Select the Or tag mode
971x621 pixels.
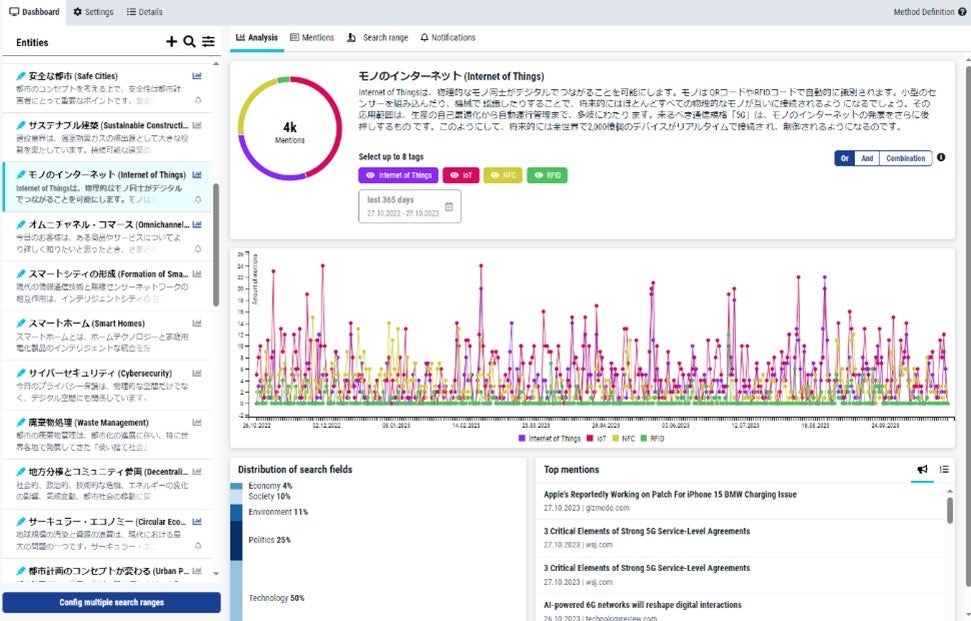click(x=844, y=158)
